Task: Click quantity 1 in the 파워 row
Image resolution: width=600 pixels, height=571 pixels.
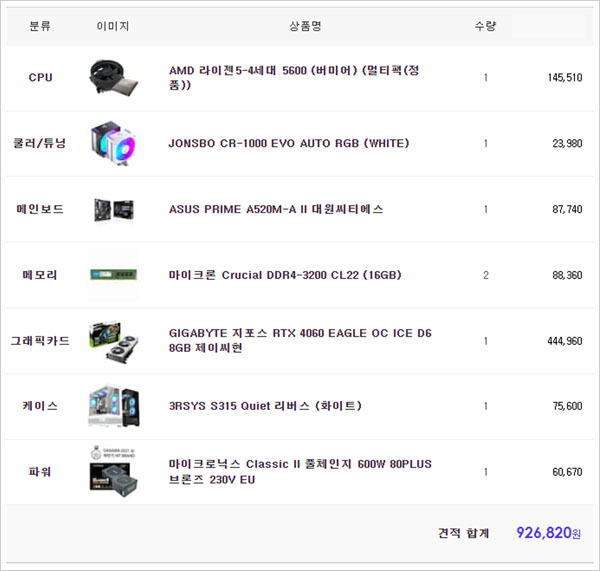Action: tap(486, 472)
